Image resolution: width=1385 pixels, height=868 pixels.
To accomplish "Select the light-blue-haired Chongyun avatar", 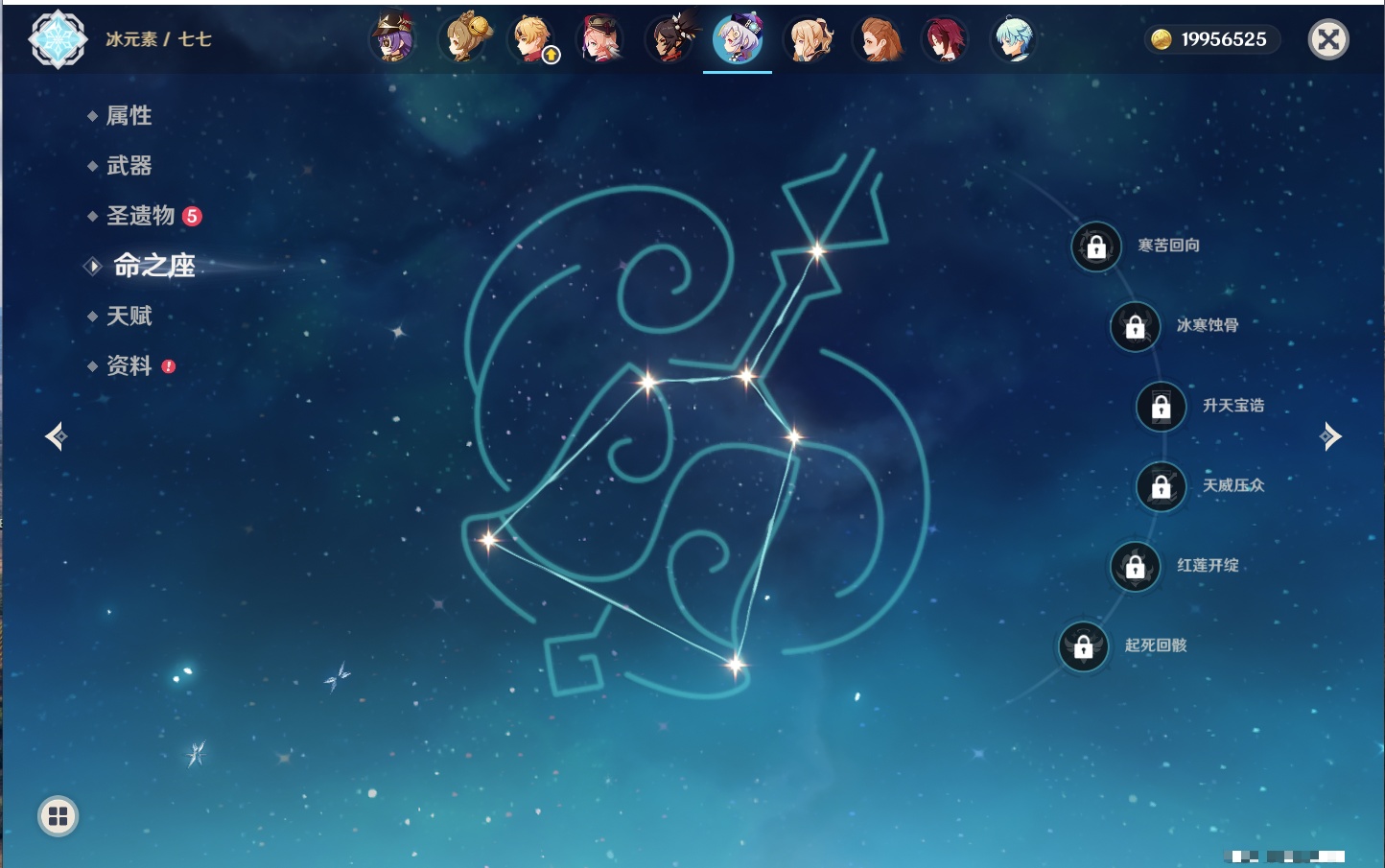I will (1013, 39).
